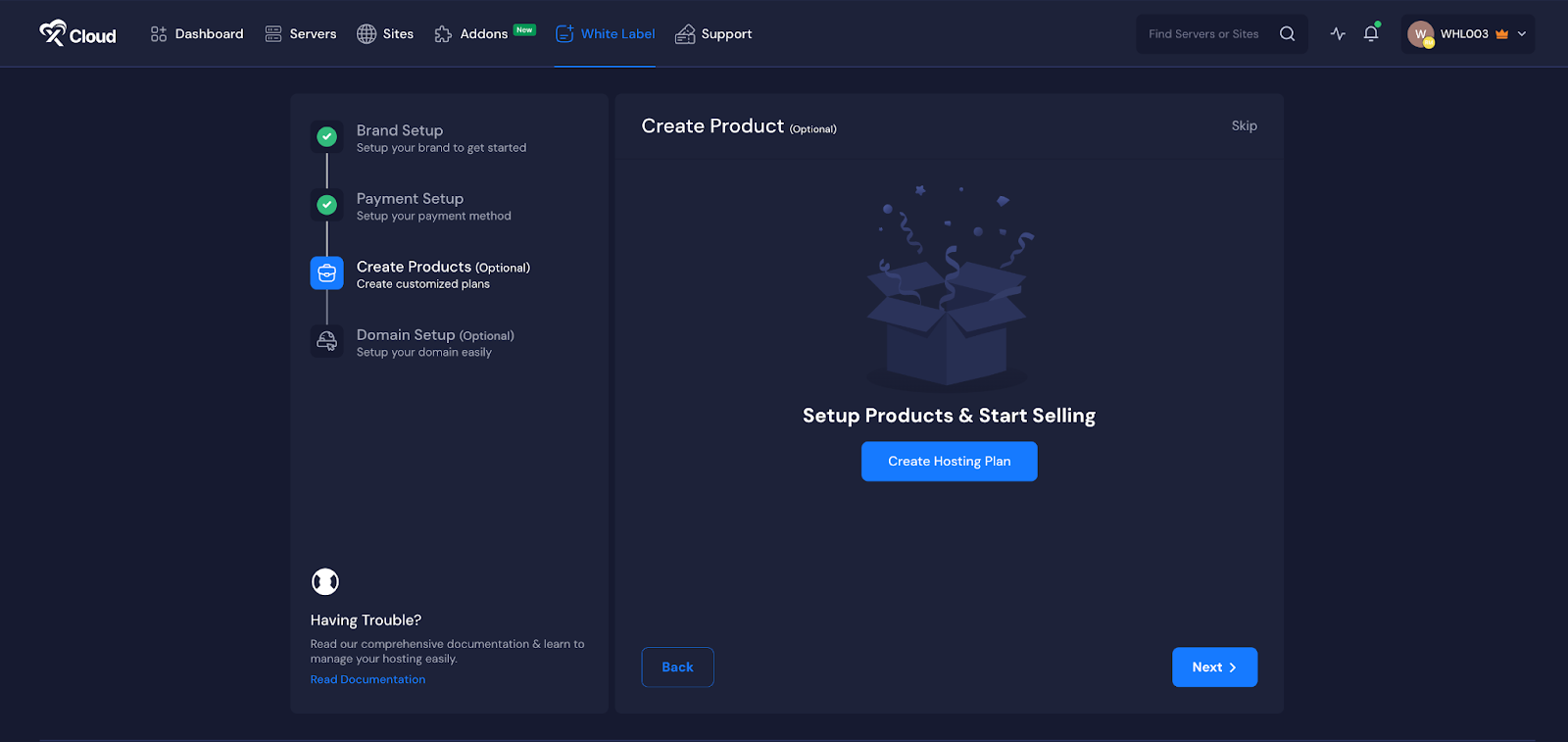Open the Dashboard menu item
This screenshot has height=742, width=1568.
197,34
